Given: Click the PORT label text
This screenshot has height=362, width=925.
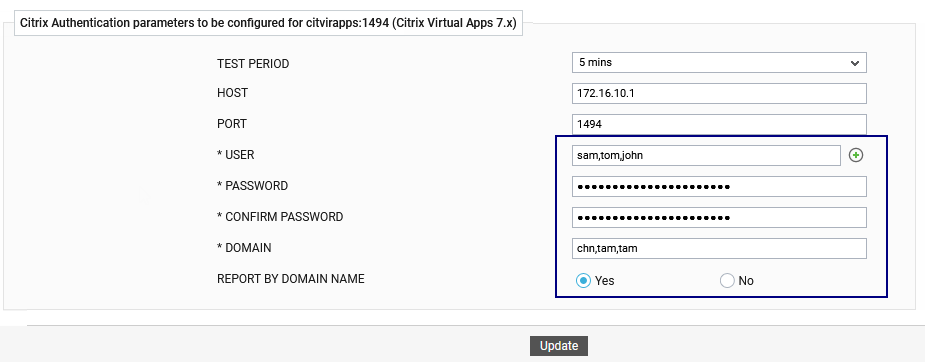Looking at the screenshot, I should (x=232, y=124).
